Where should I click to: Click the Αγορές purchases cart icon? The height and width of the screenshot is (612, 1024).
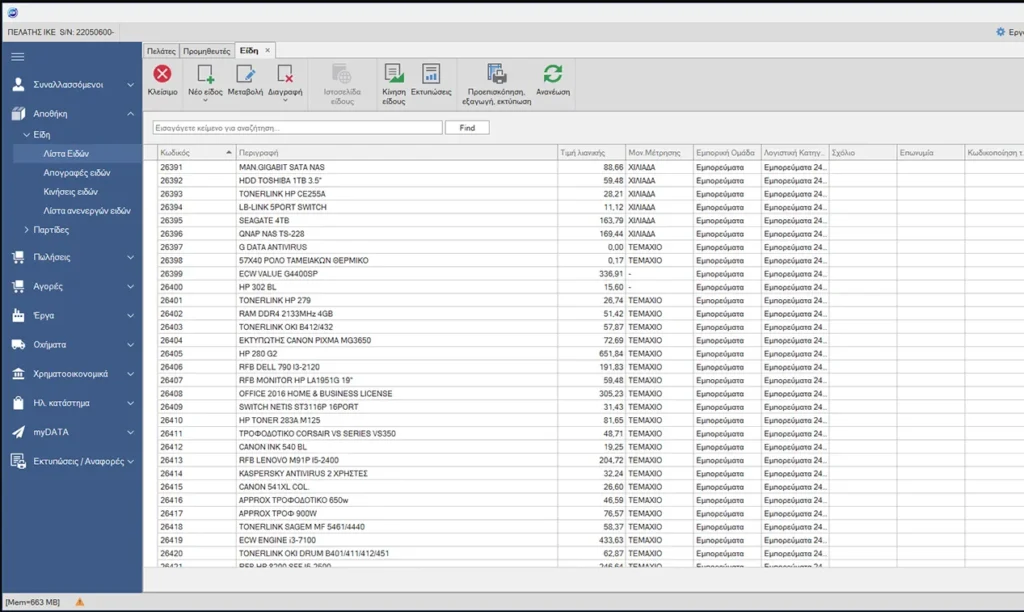[x=18, y=286]
